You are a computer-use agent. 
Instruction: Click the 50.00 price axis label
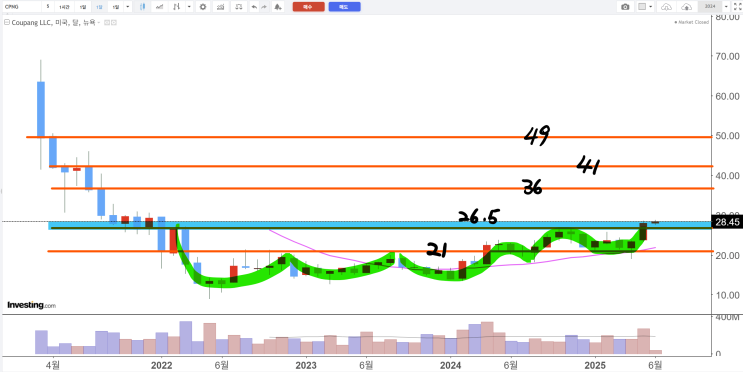(x=727, y=136)
